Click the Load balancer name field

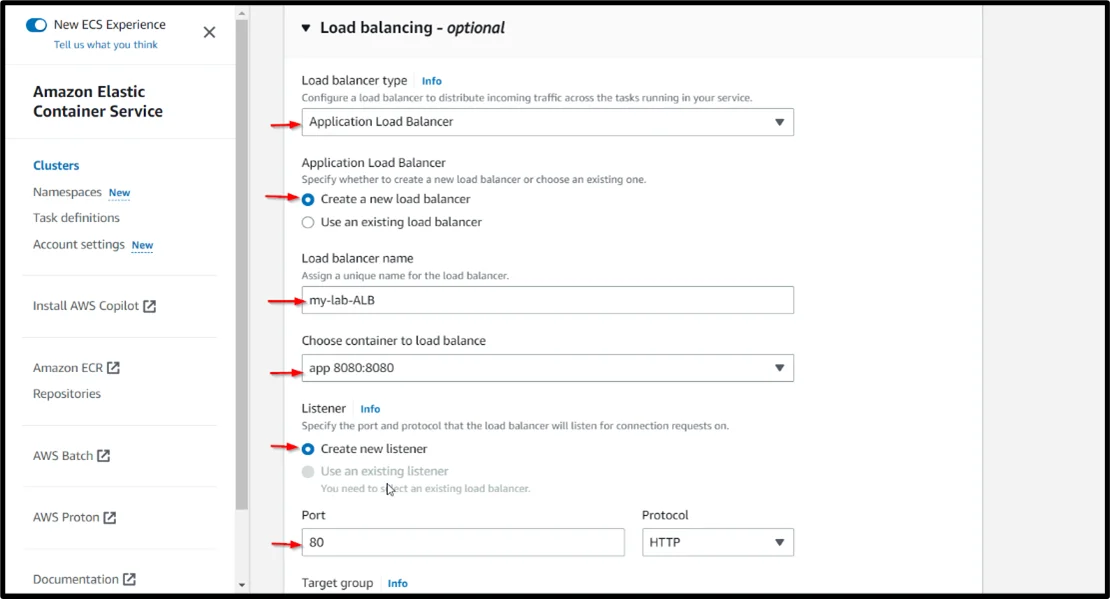(547, 300)
